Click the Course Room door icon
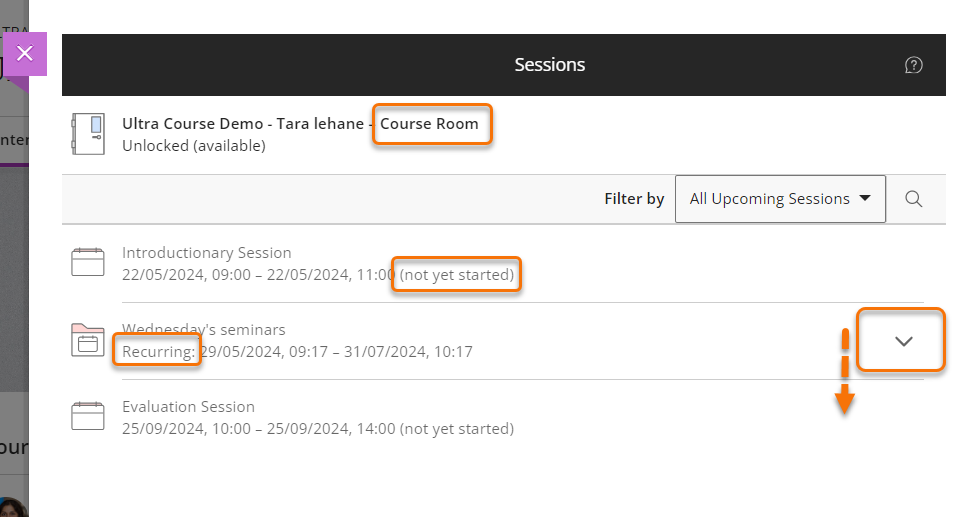Viewport: 973px width, 517px height. [88, 134]
